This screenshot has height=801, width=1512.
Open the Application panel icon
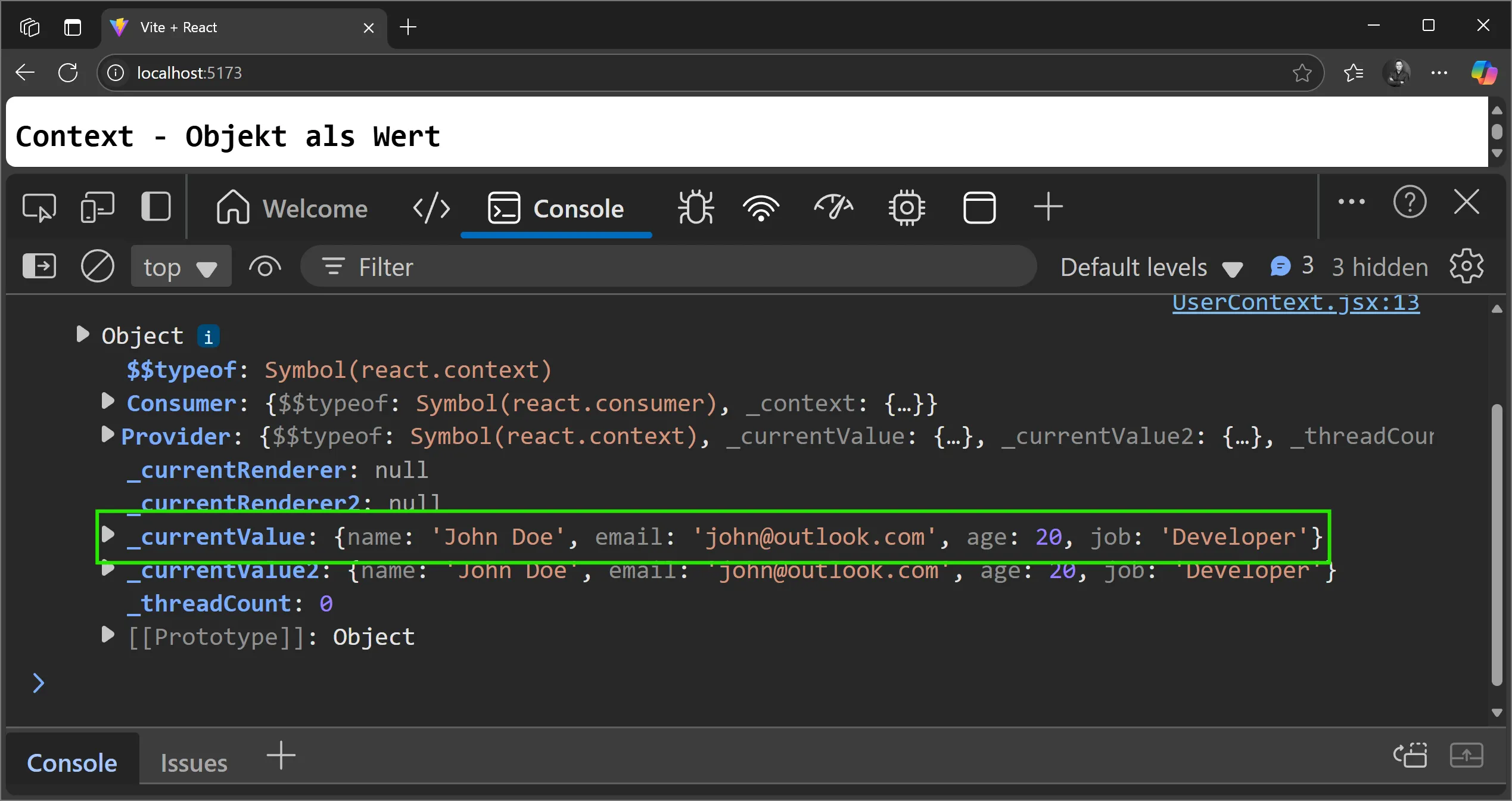point(979,208)
